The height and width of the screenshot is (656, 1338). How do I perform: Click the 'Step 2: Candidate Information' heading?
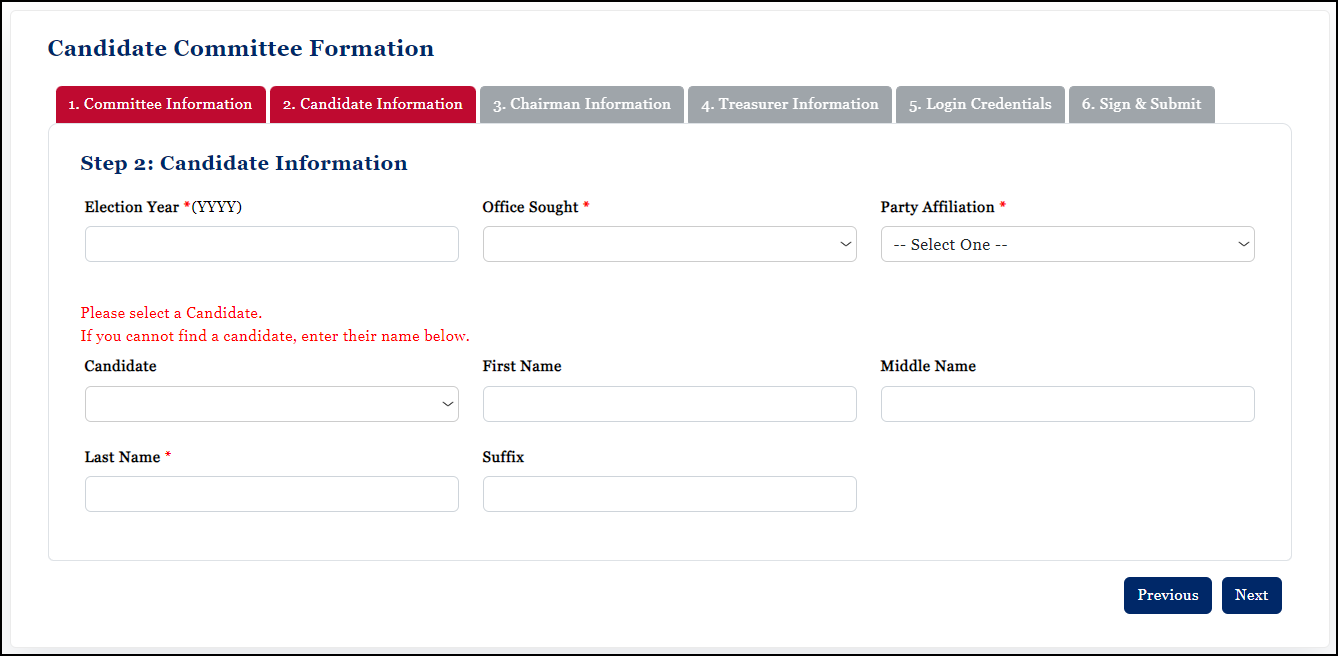[244, 163]
